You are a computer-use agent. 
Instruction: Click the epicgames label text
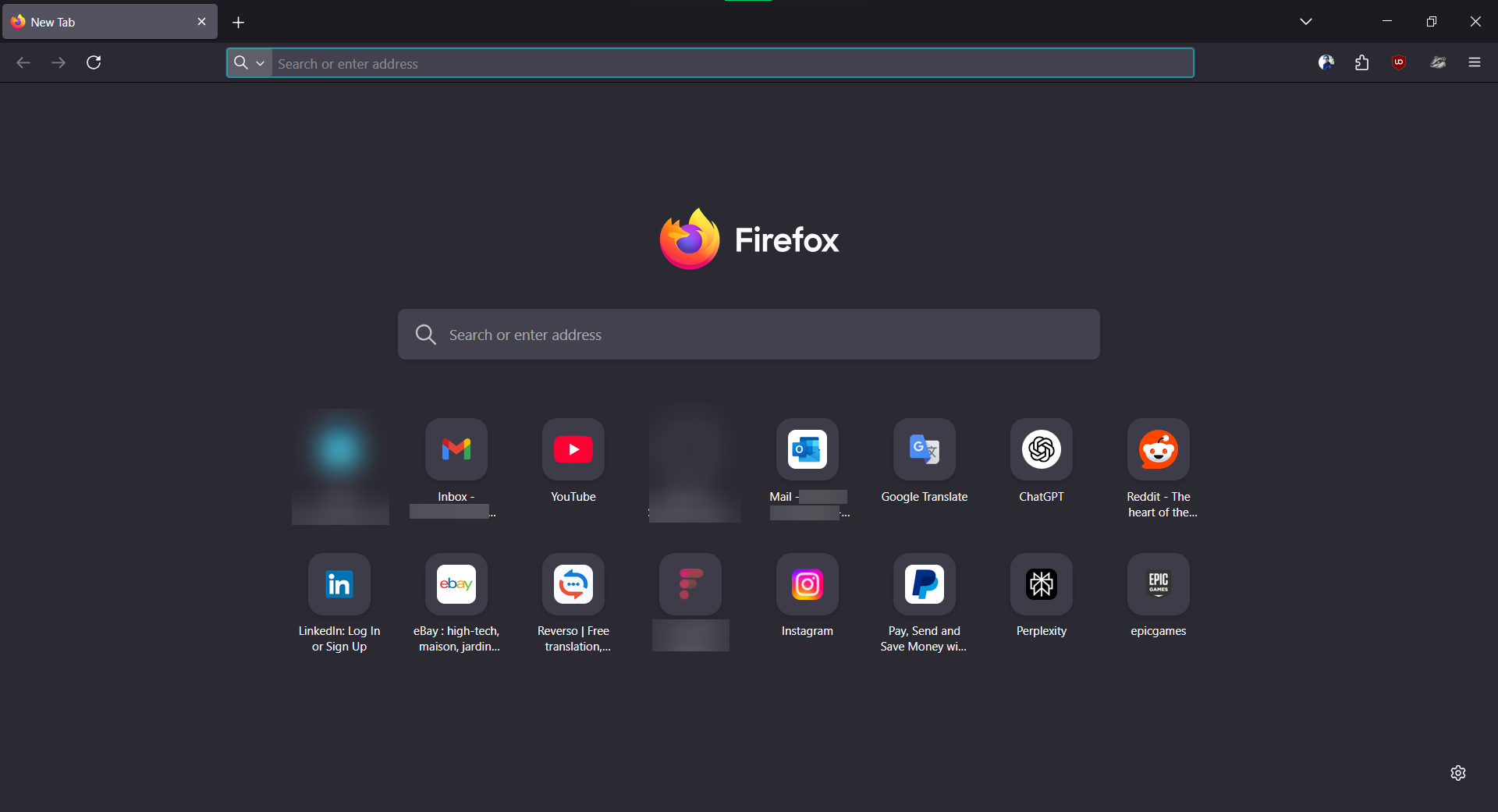(x=1159, y=631)
